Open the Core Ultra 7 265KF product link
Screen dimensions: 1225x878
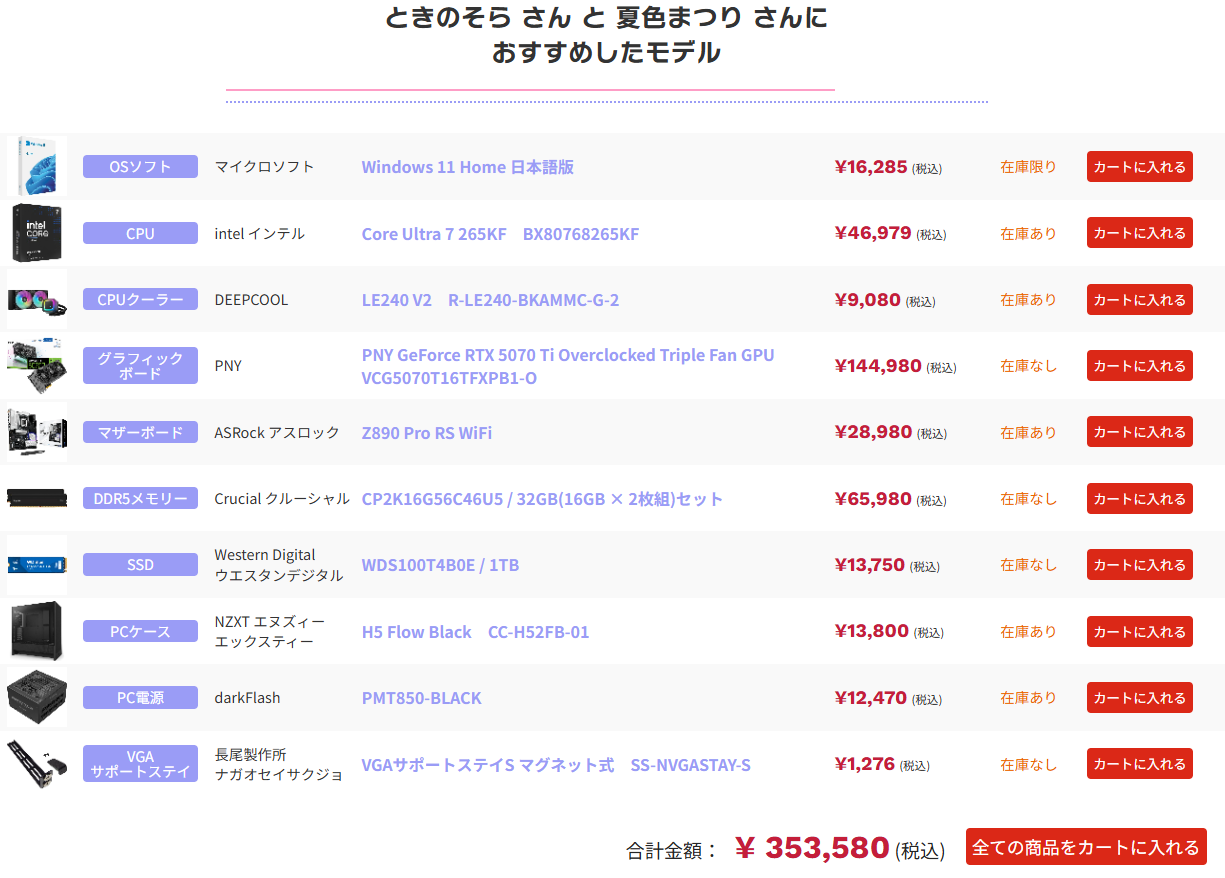(500, 234)
